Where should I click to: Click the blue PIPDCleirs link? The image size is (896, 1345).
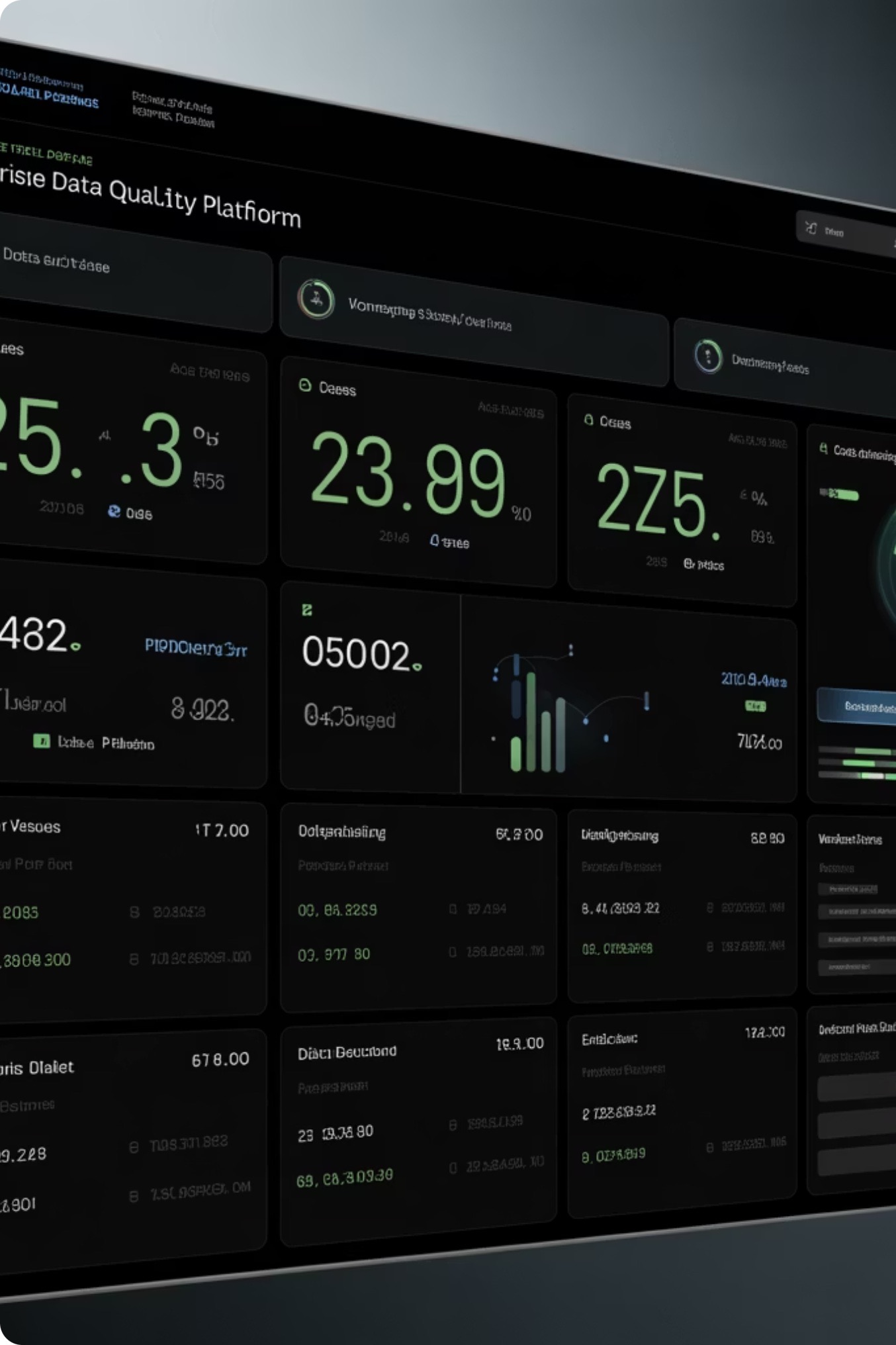(x=195, y=647)
